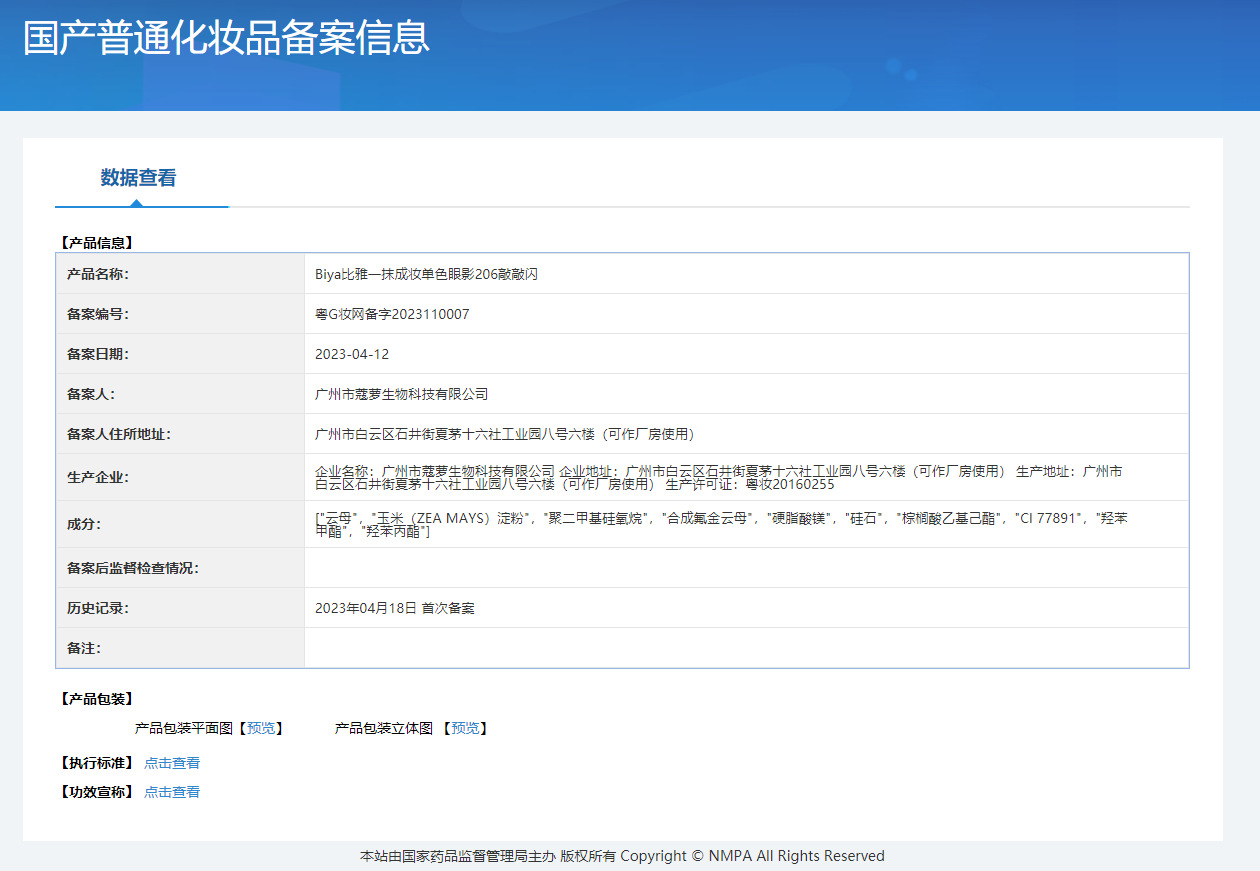Click the 【产品信息】 section heading
The width and height of the screenshot is (1260, 871).
[x=96, y=242]
